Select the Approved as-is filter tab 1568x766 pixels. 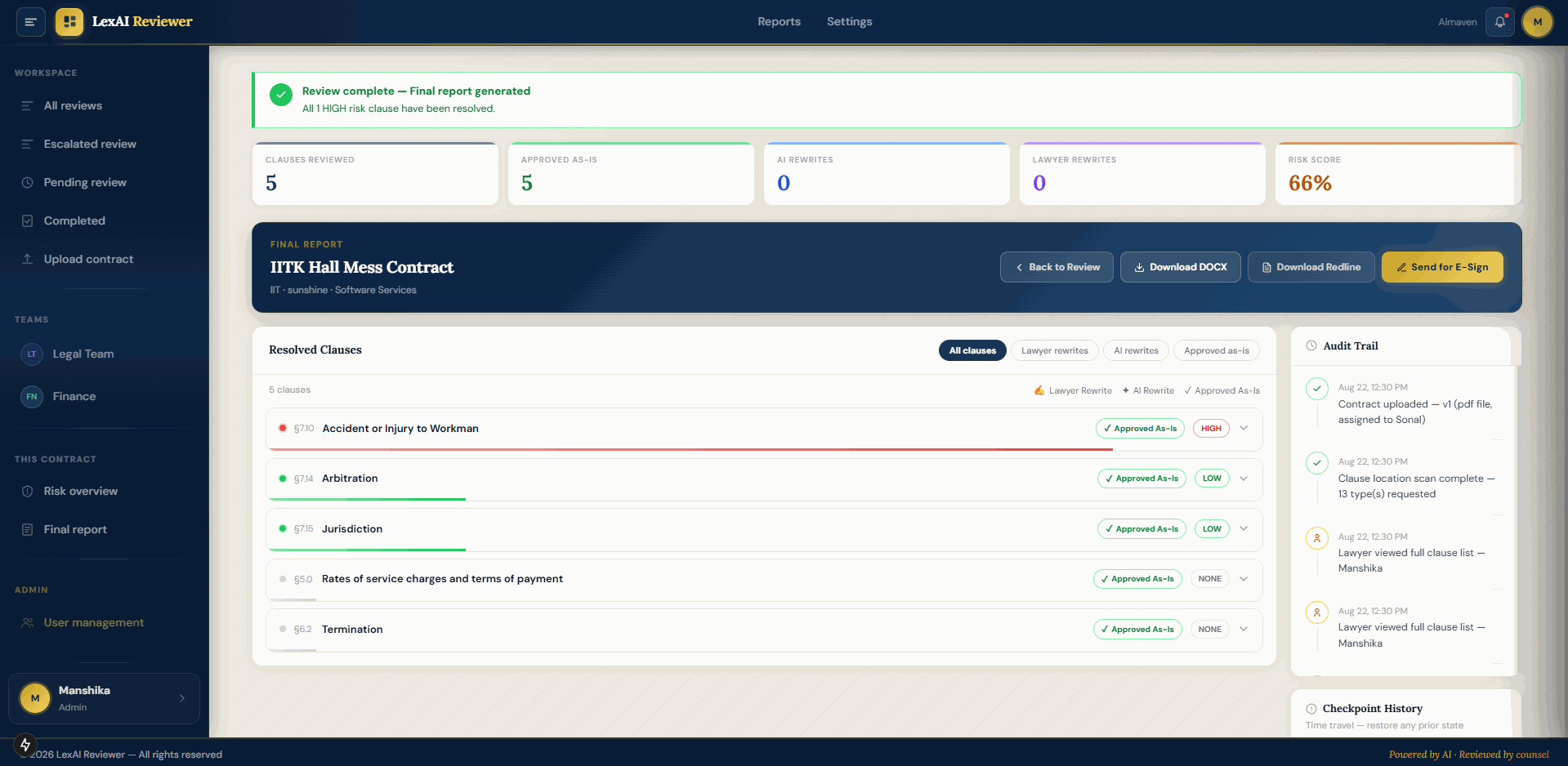pyautogui.click(x=1217, y=351)
